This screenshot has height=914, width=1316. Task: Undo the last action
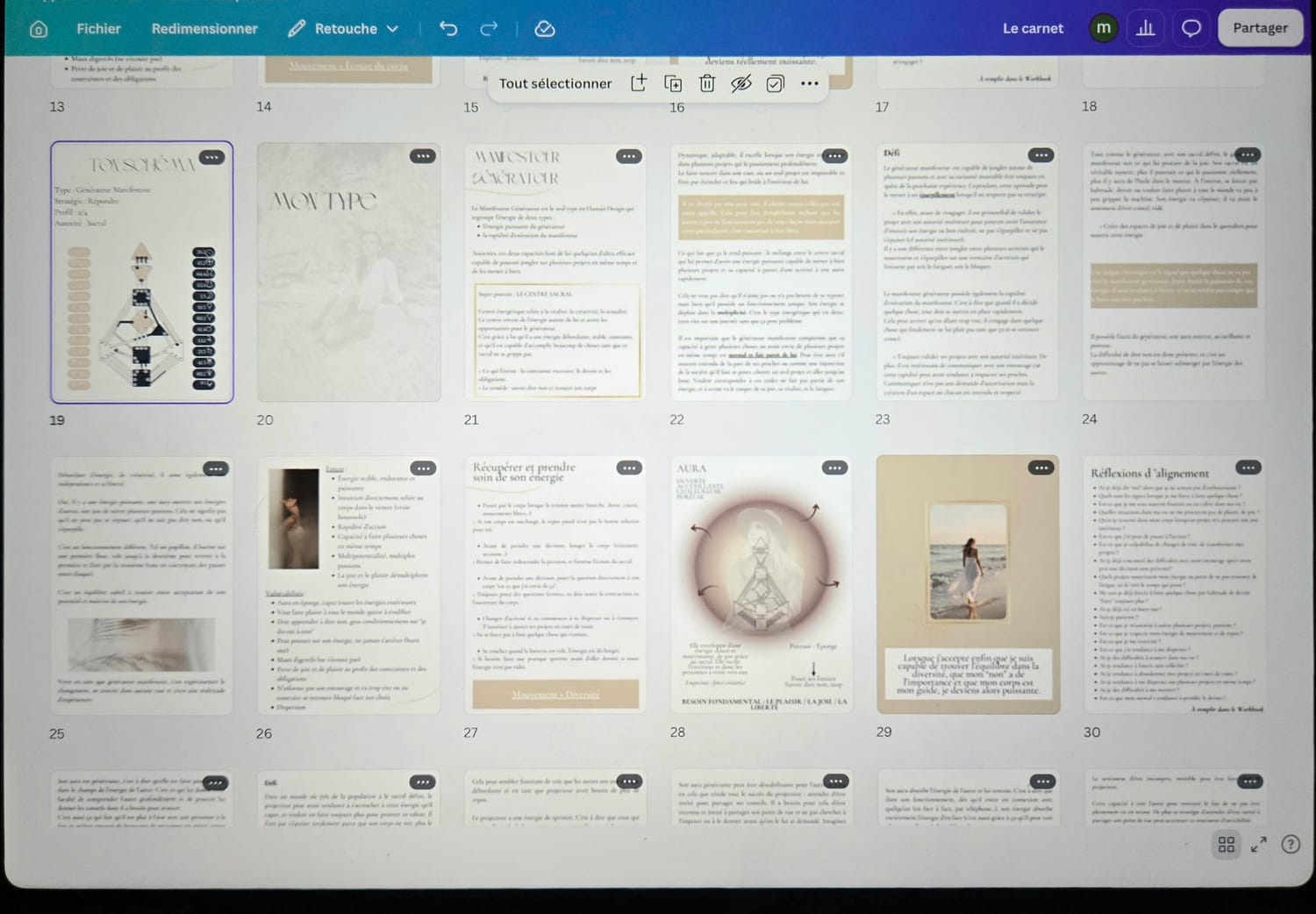click(x=448, y=28)
